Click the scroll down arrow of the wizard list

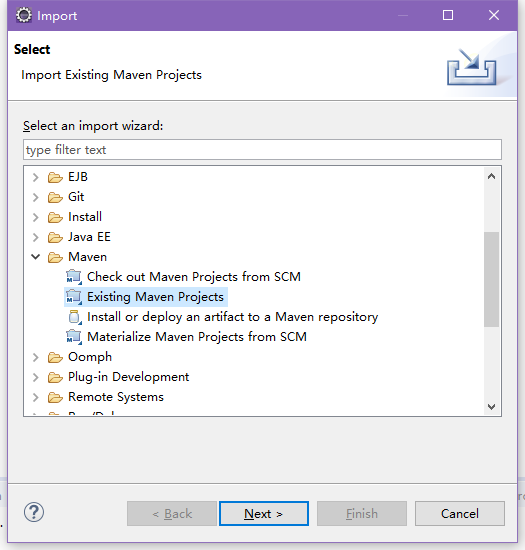(492, 407)
